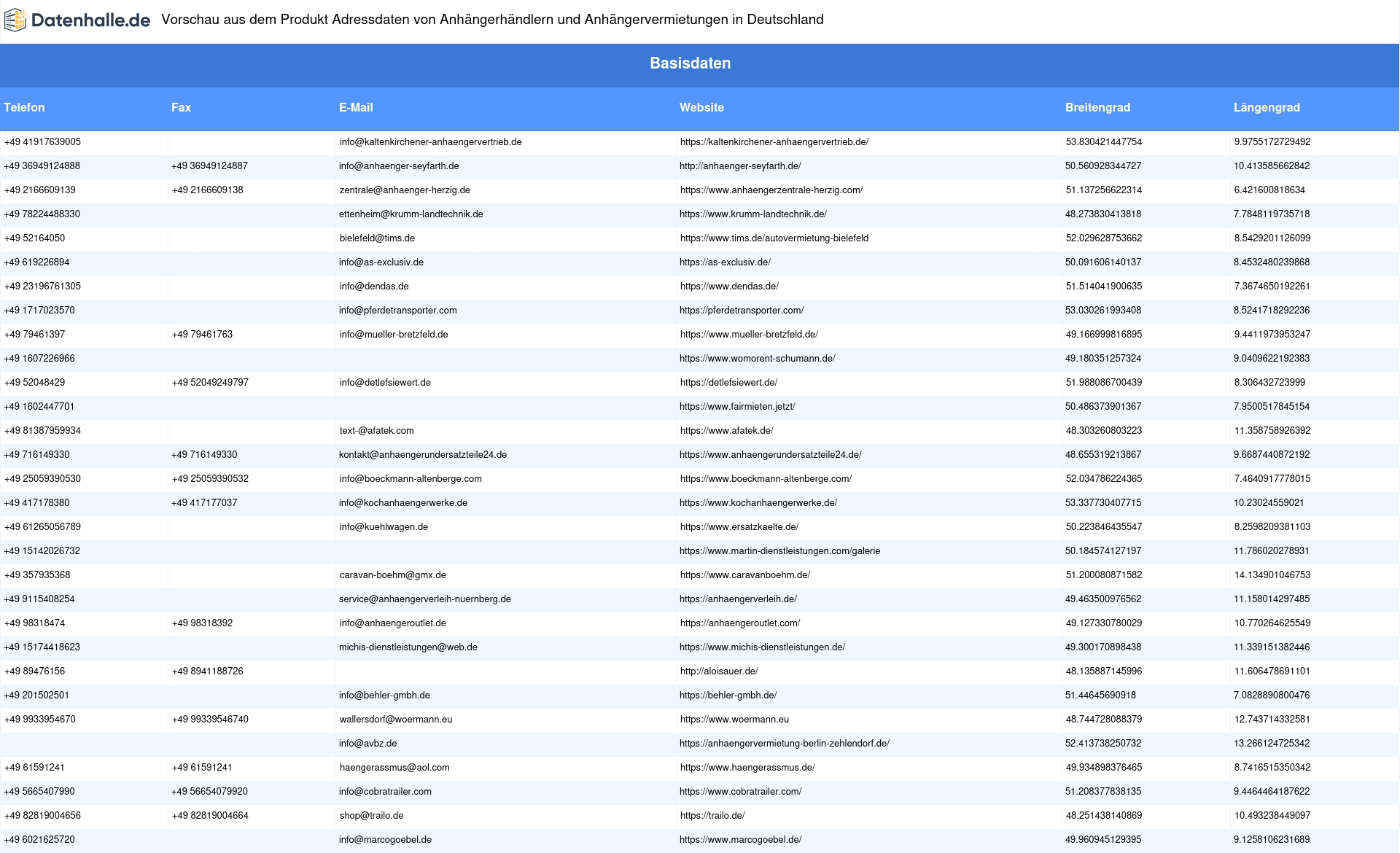The width and height of the screenshot is (1400, 853).
Task: Click the womorent-schumann.de website URL
Action: click(x=758, y=359)
